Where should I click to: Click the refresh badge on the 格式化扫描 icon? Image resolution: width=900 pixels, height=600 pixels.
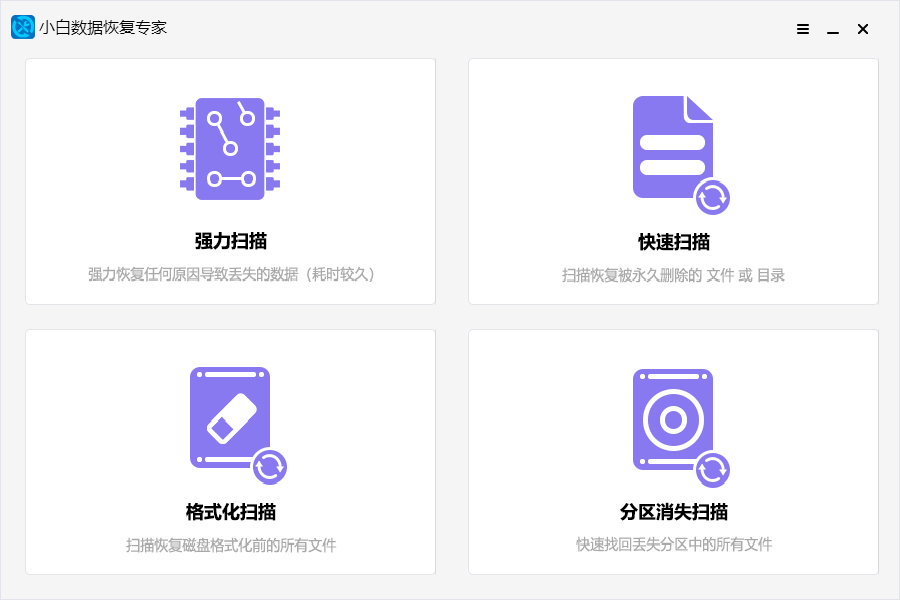click(270, 466)
